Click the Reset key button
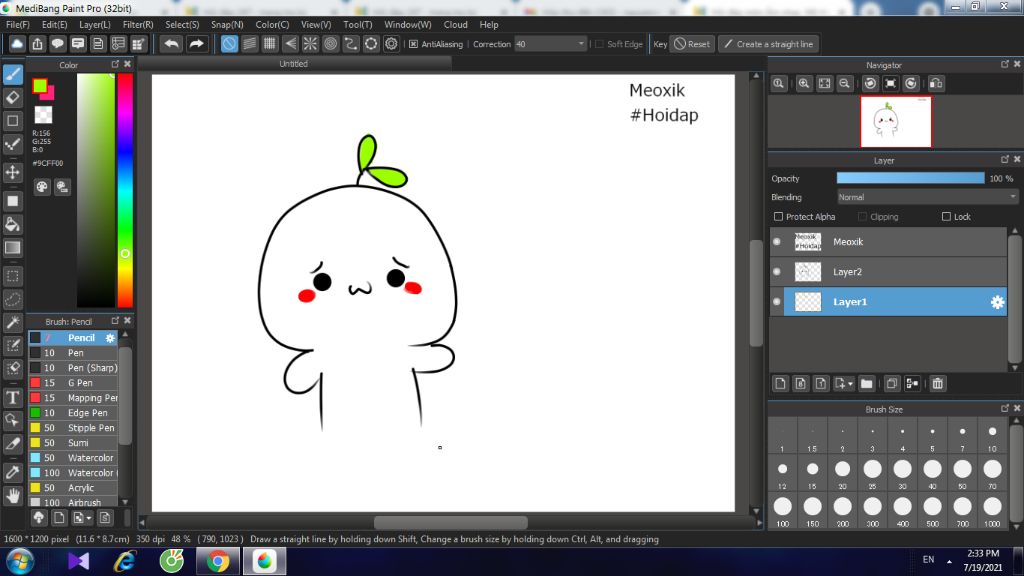The width and height of the screenshot is (1024, 576). click(692, 44)
